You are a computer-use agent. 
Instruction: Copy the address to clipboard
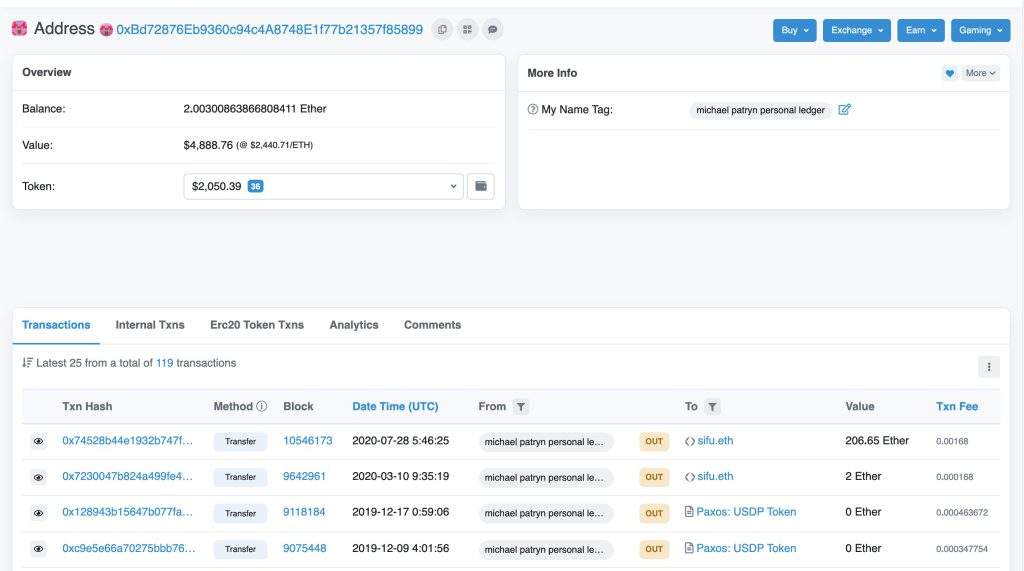442,29
